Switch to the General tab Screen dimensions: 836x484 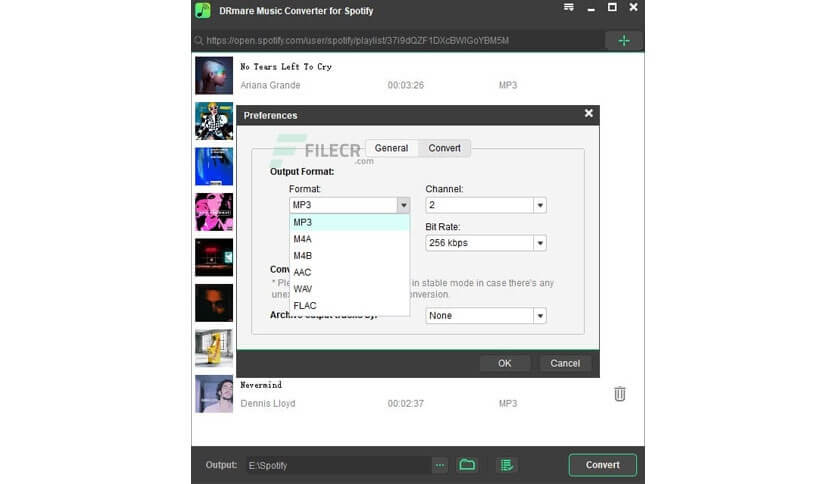[391, 148]
